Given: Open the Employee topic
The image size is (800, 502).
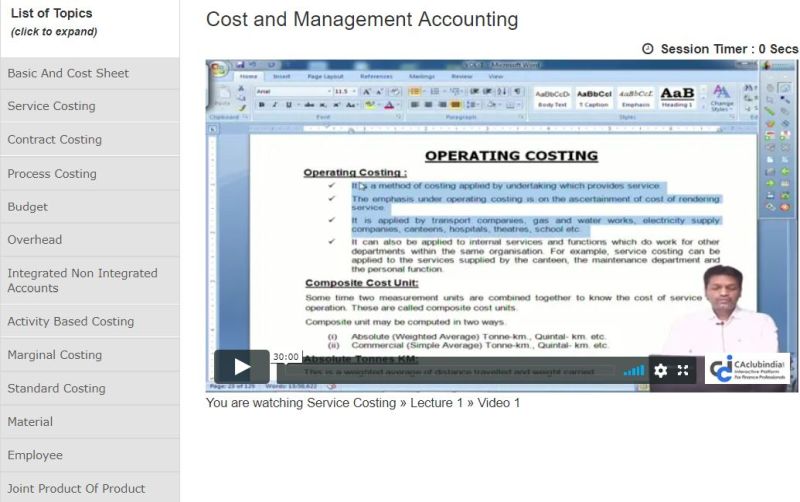Looking at the screenshot, I should (35, 455).
